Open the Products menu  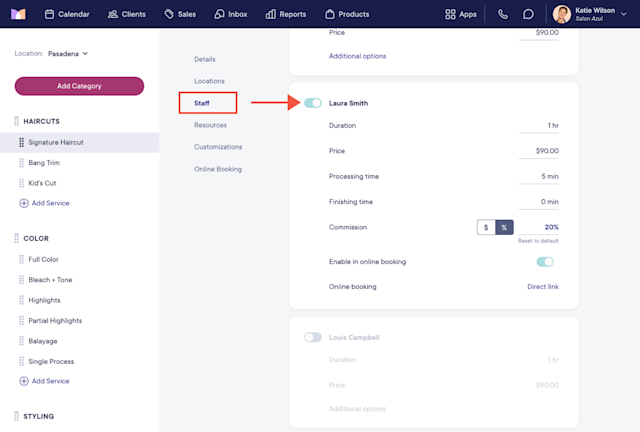point(347,14)
